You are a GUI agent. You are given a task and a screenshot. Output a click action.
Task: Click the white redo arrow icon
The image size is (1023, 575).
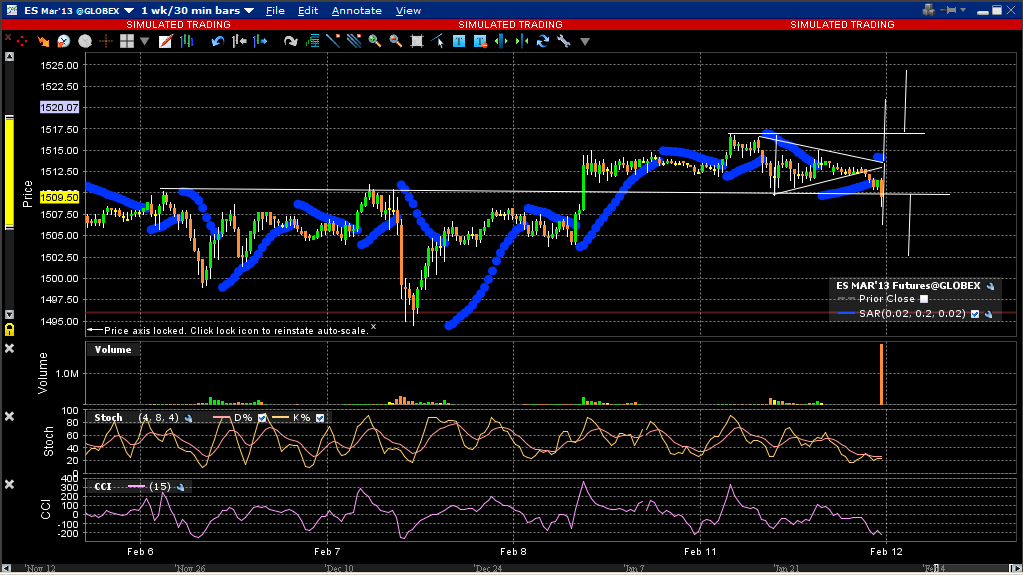(x=290, y=41)
